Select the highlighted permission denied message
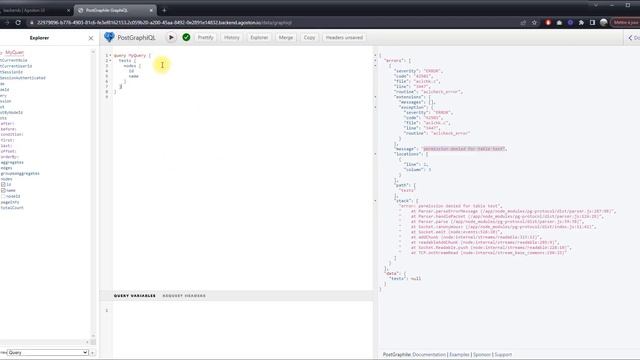 click(x=464, y=149)
